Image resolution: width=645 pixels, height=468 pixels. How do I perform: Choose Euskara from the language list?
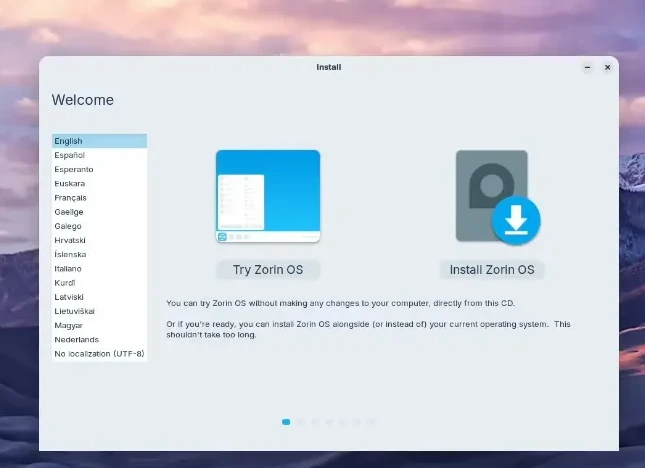100,183
